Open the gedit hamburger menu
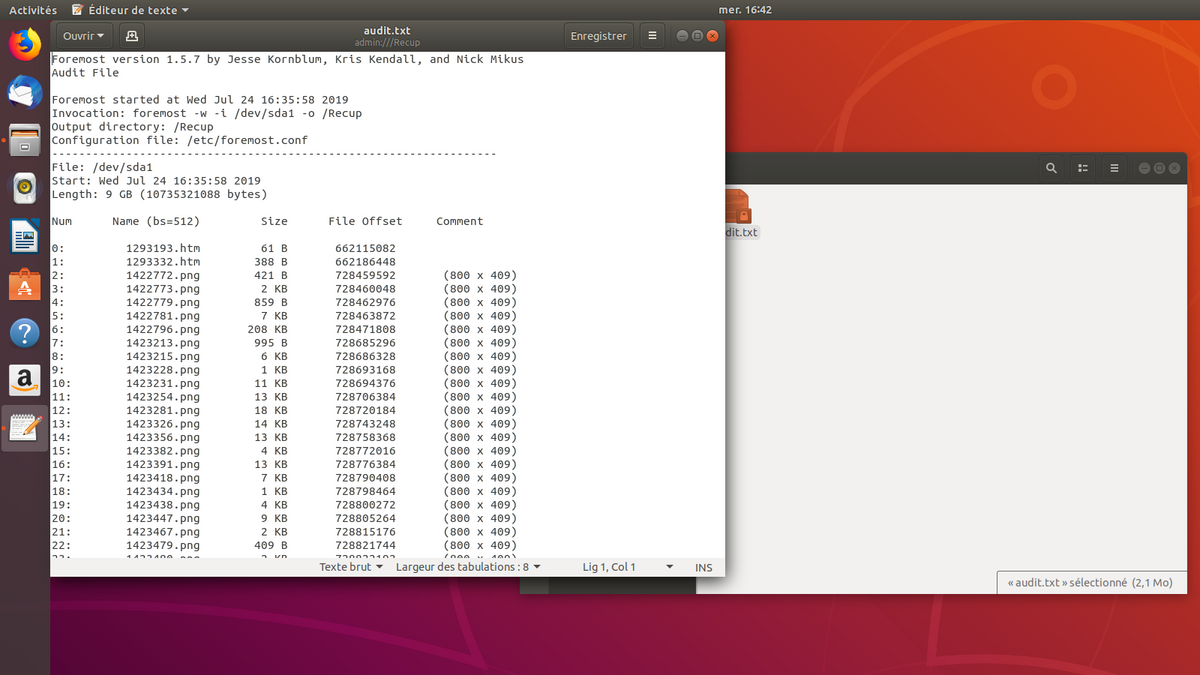 point(652,36)
